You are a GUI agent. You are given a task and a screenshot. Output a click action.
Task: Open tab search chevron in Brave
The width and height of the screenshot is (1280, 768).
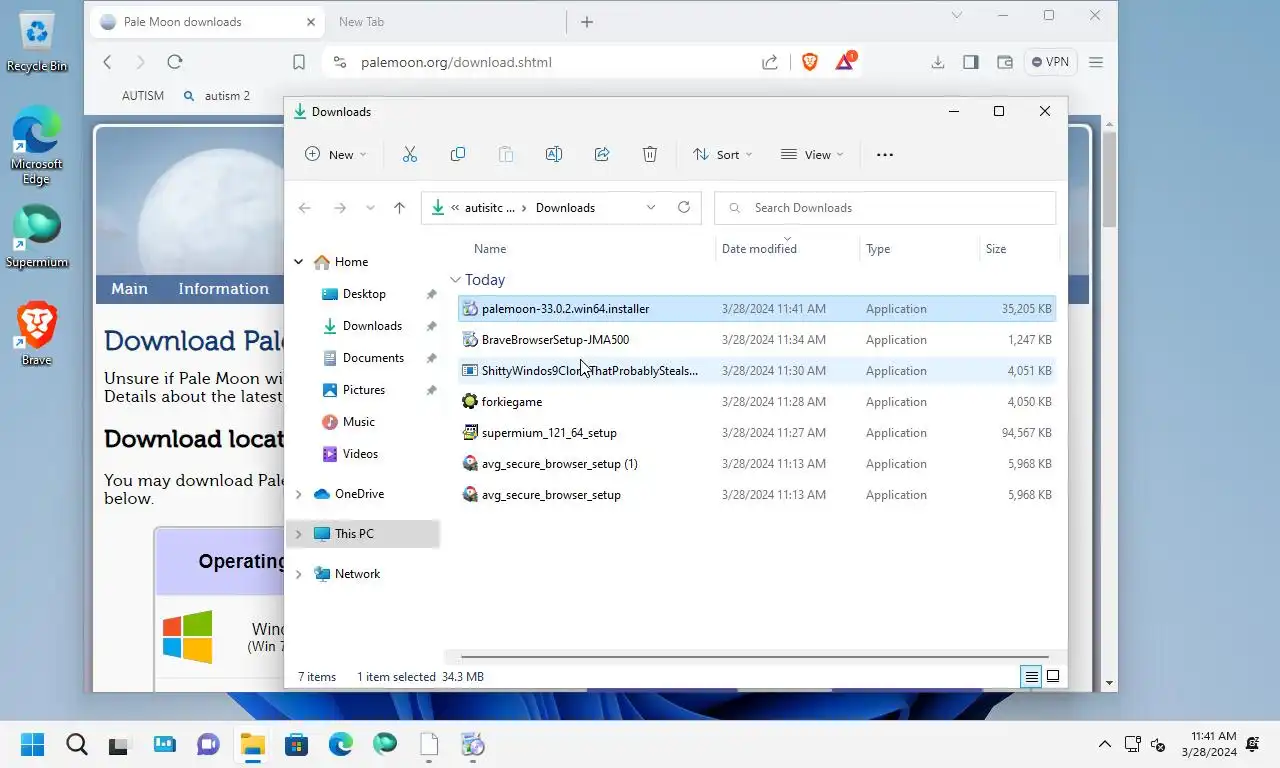(957, 15)
